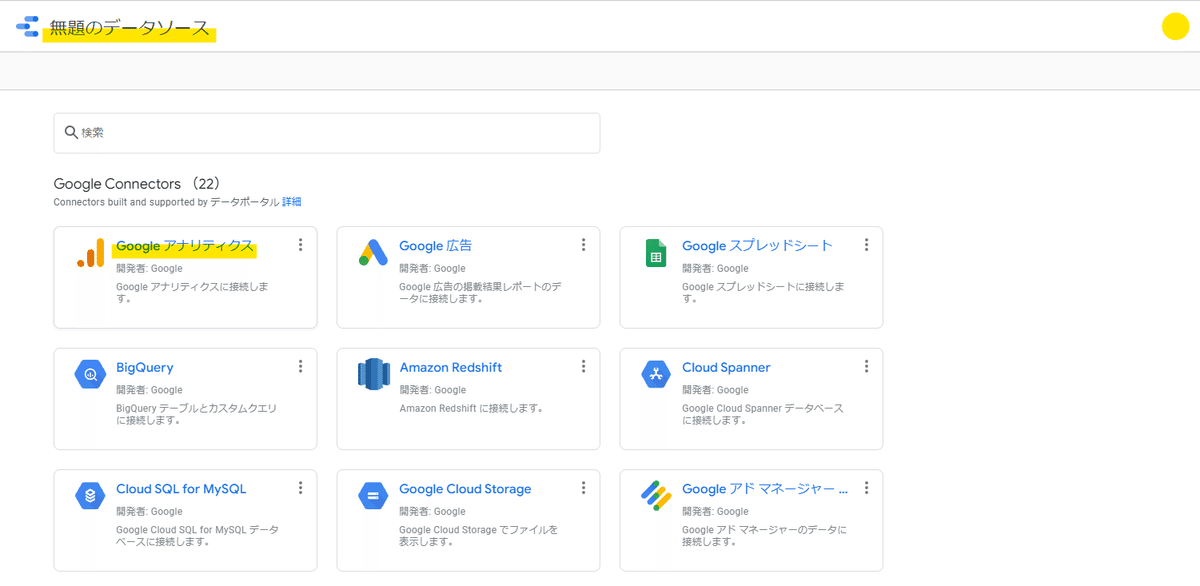This screenshot has height=586, width=1200.
Task: Open three-dot menu on Google Cloud Storage card
Action: 583,488
